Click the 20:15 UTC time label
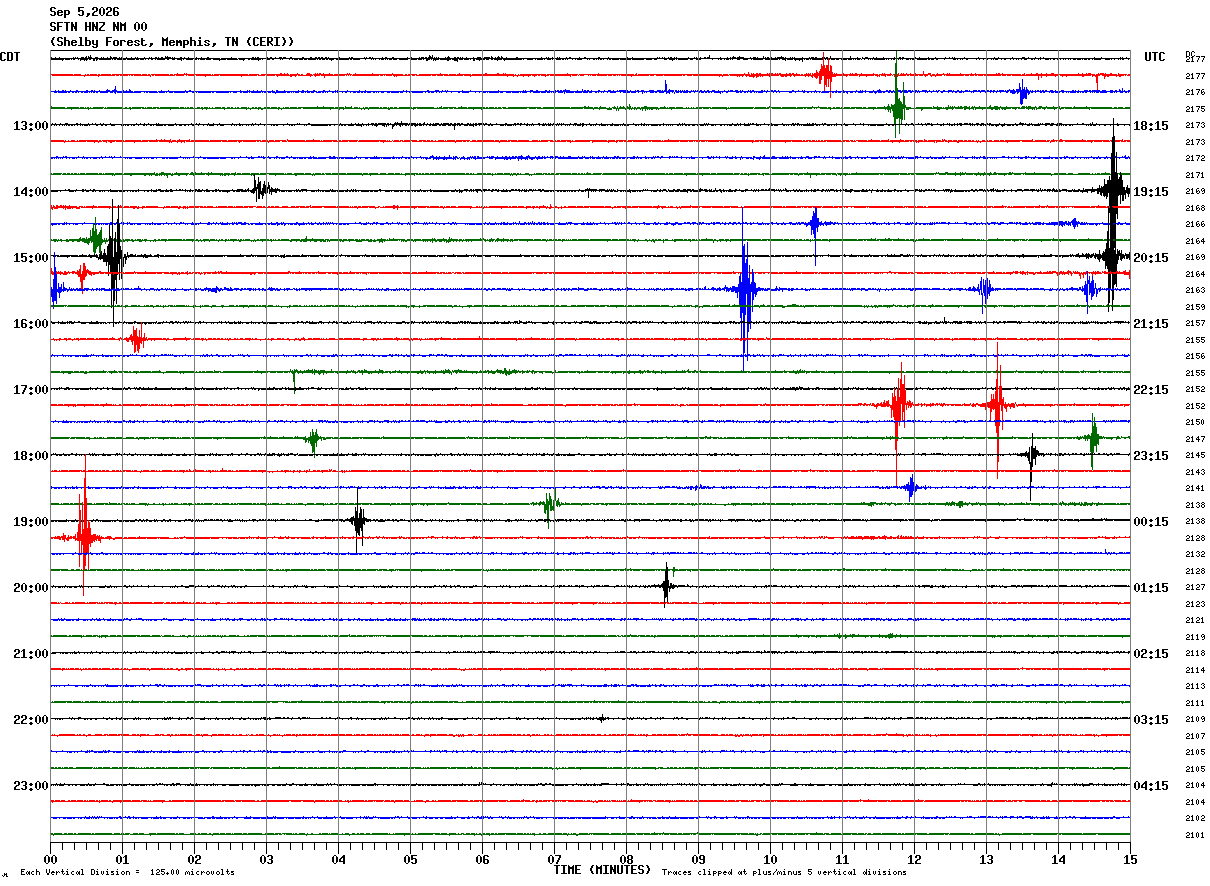 point(1151,258)
